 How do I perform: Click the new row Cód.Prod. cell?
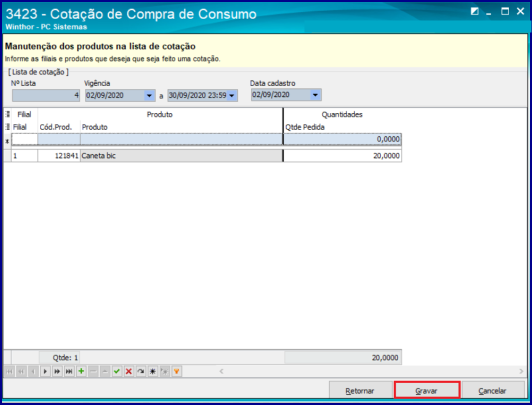pos(59,139)
